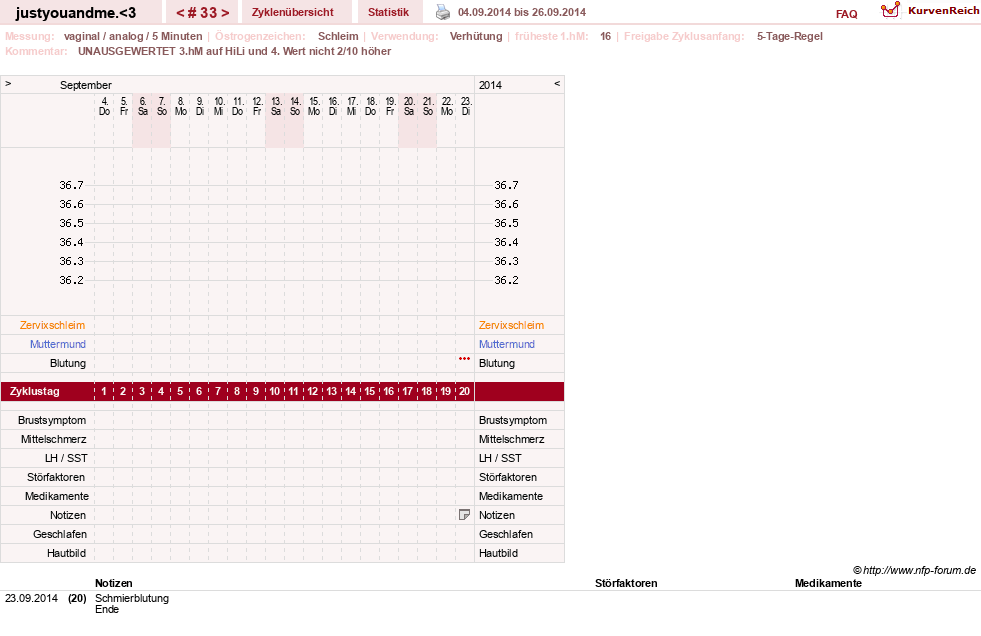
Task: Click date column 13. Sa
Action: 275,106
